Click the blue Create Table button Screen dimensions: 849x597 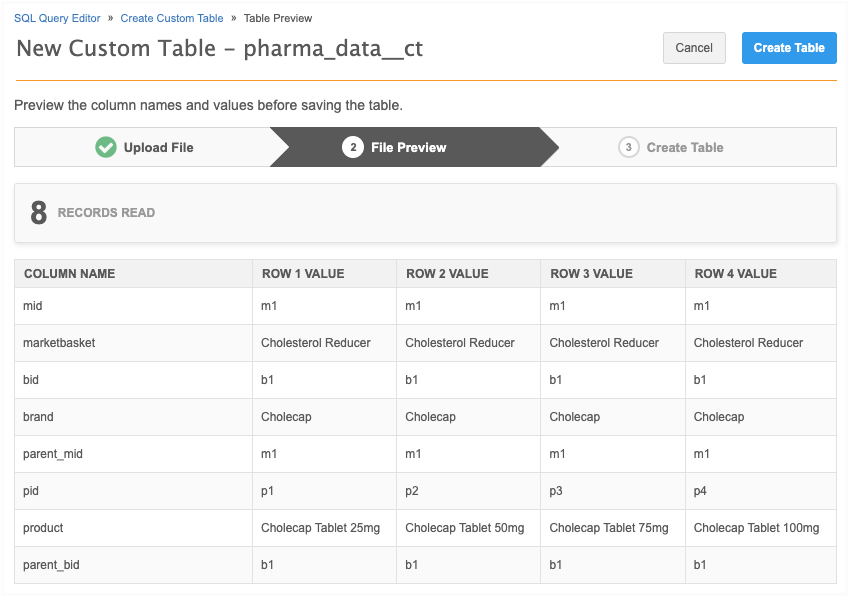click(x=788, y=48)
